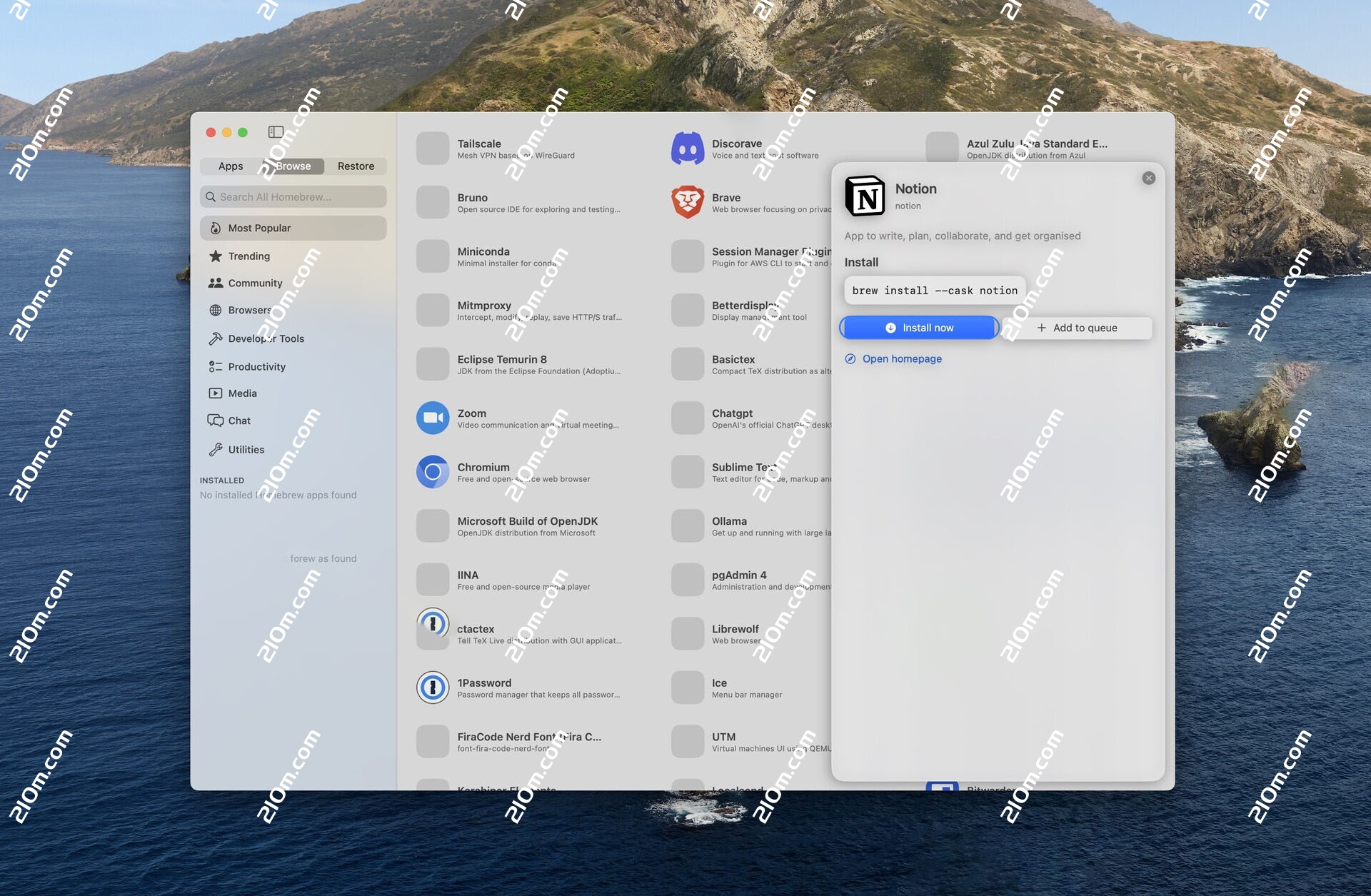Select Most Popular in the sidebar
Viewport: 1371px width, 896px height.
293,228
